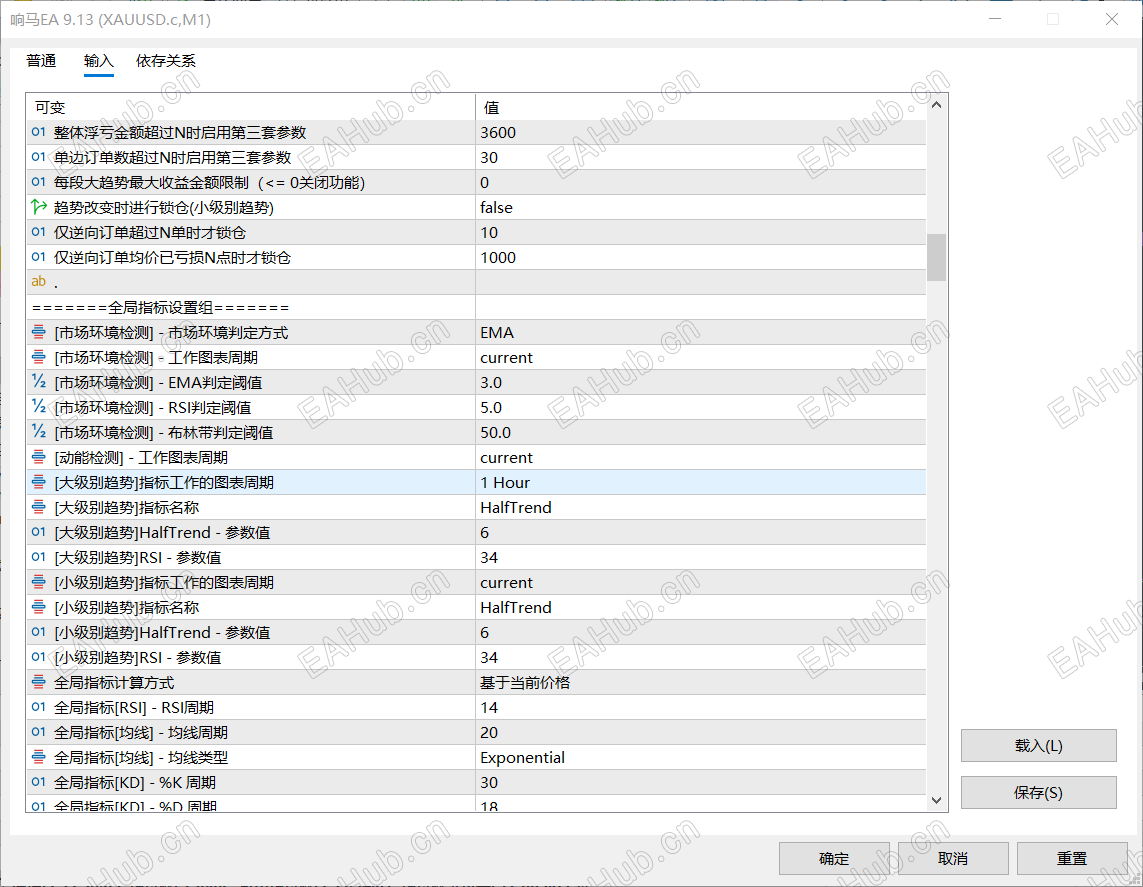This screenshot has height=887, width=1143.
Task: Click integer icon of 全局指标[RSI] RSI周期 row
Action: pyautogui.click(x=39, y=707)
